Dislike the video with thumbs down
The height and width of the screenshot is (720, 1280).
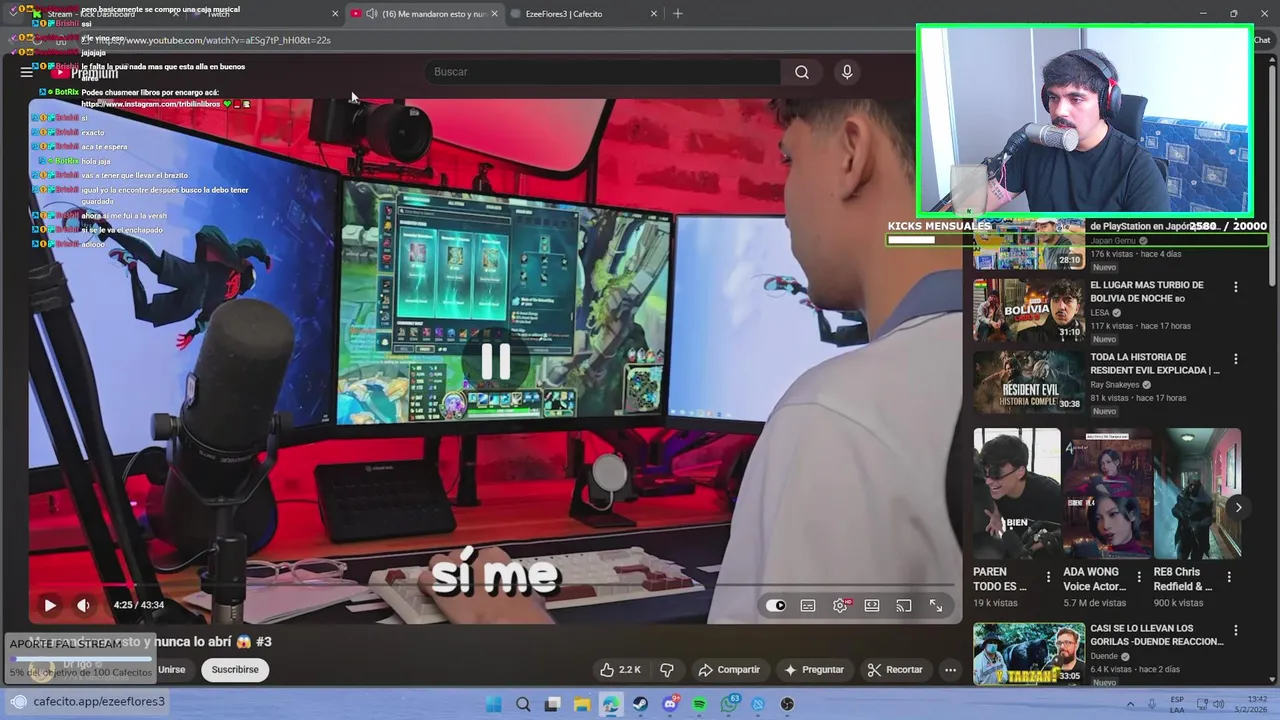click(x=667, y=670)
